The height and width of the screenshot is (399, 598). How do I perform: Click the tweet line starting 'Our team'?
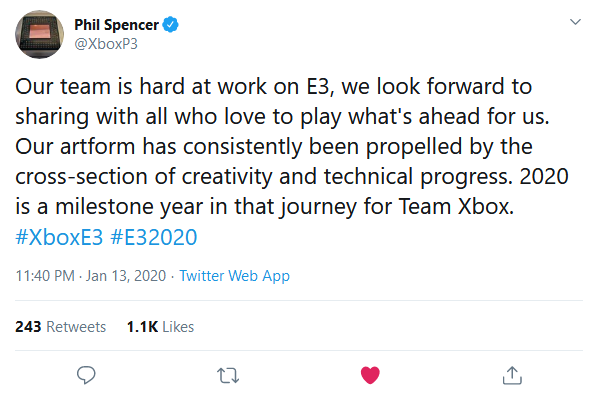coord(273,86)
